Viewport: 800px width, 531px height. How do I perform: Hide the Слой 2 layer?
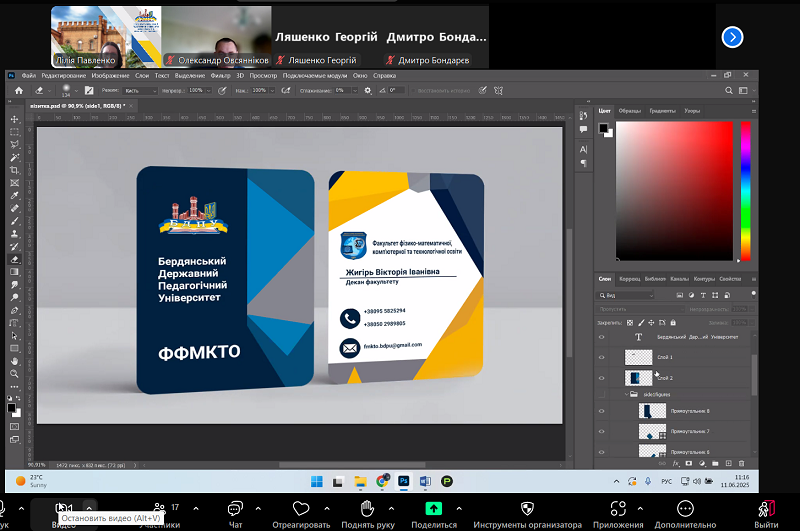pyautogui.click(x=601, y=378)
